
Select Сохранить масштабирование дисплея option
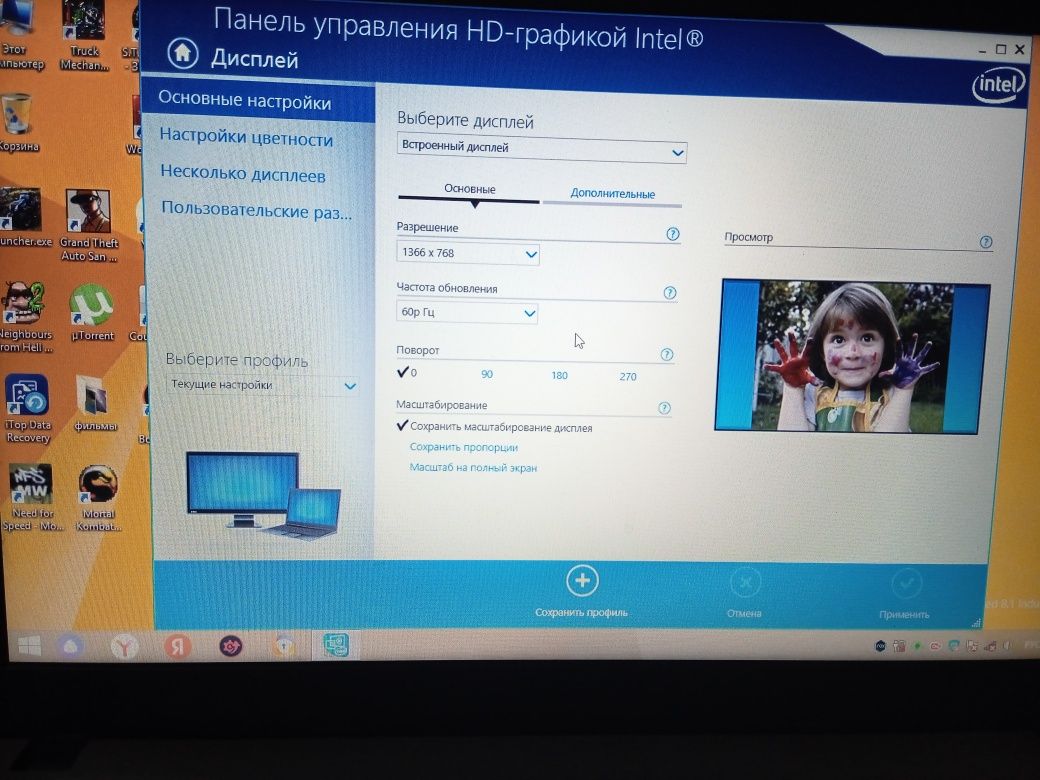pos(494,427)
